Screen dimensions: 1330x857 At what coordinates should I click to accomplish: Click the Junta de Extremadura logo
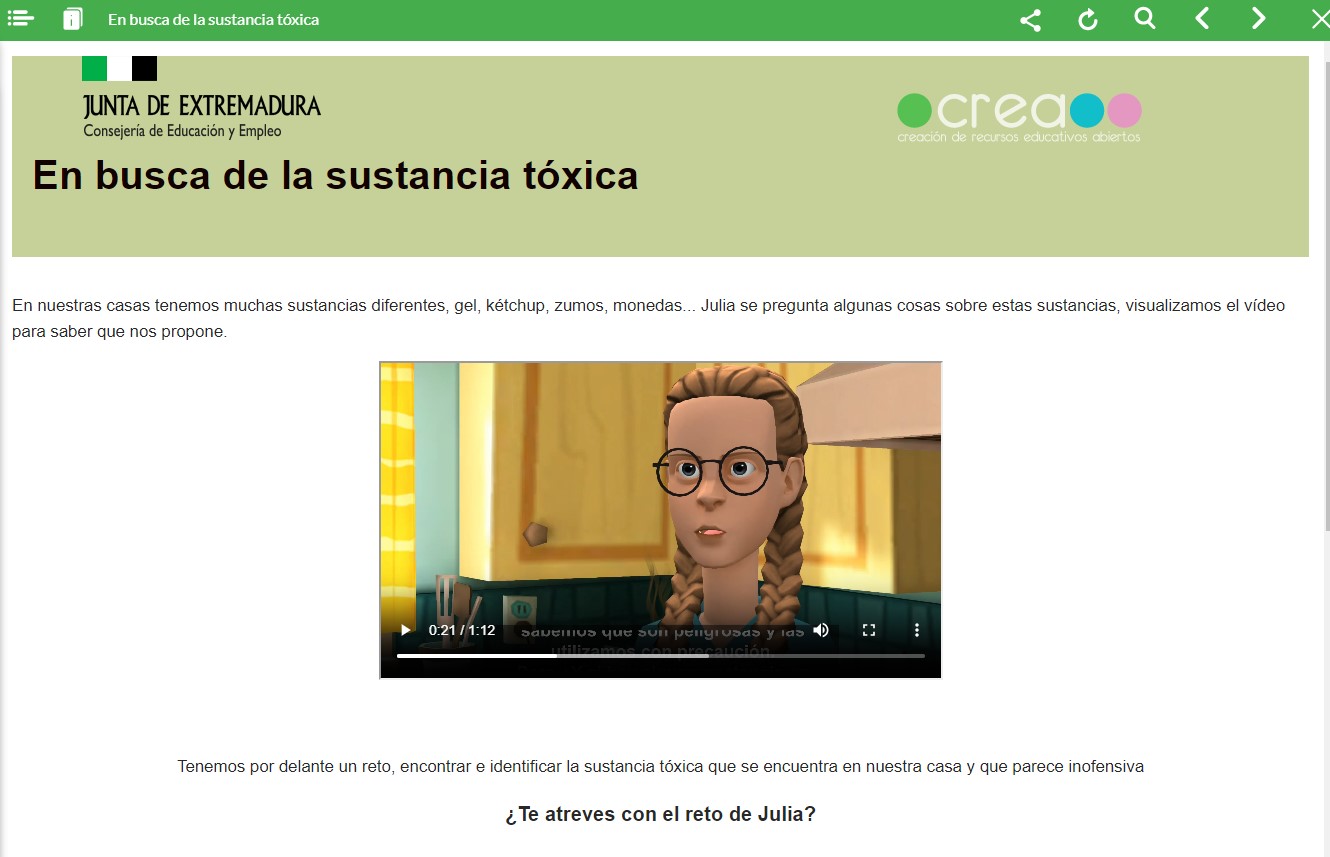[x=202, y=97]
